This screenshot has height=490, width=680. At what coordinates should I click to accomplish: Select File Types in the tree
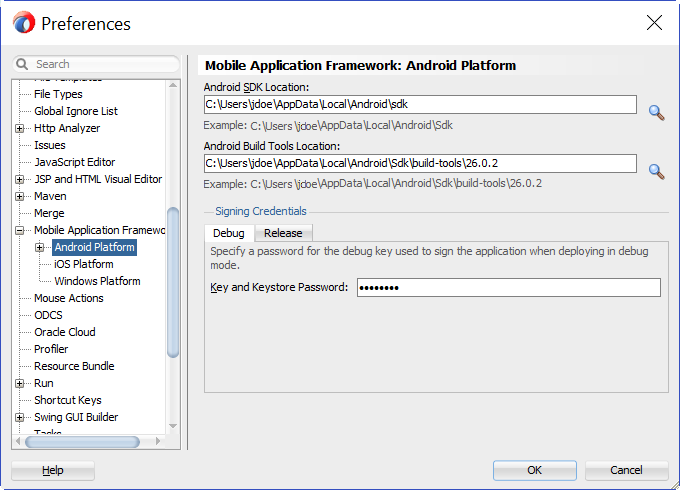pyautogui.click(x=58, y=94)
